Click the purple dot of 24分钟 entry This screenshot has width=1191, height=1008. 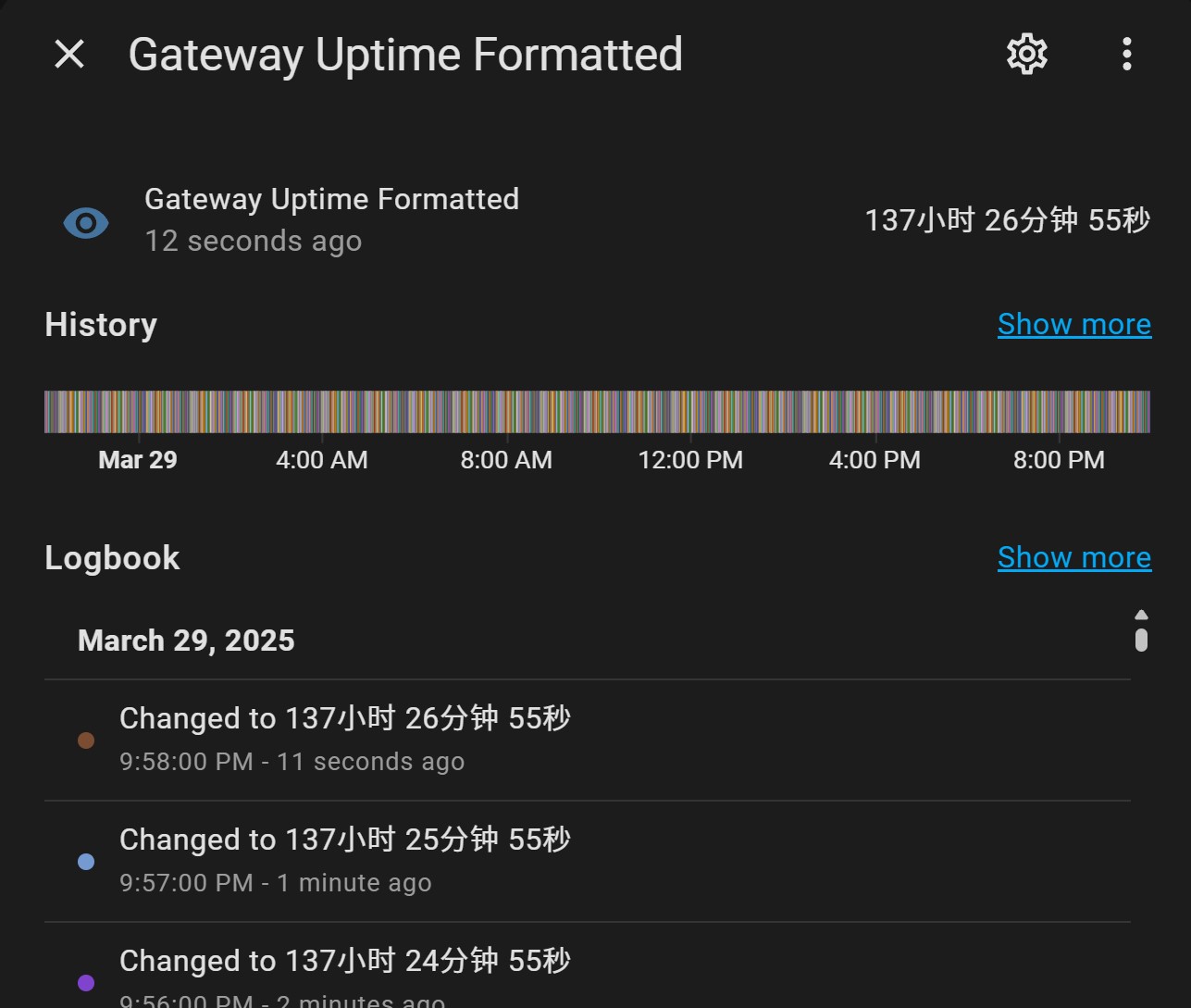pos(86,983)
